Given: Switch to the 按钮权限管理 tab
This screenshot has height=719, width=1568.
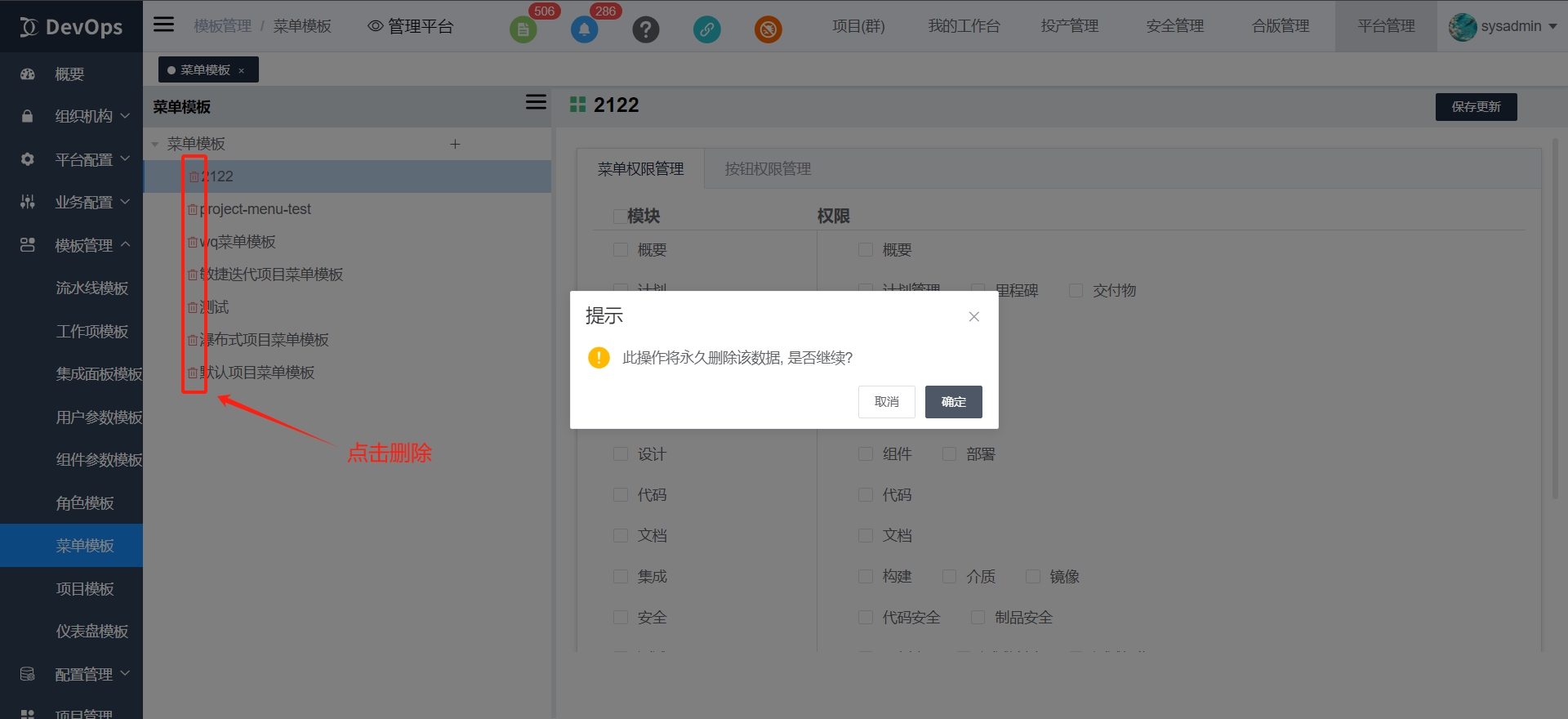Looking at the screenshot, I should coord(768,169).
